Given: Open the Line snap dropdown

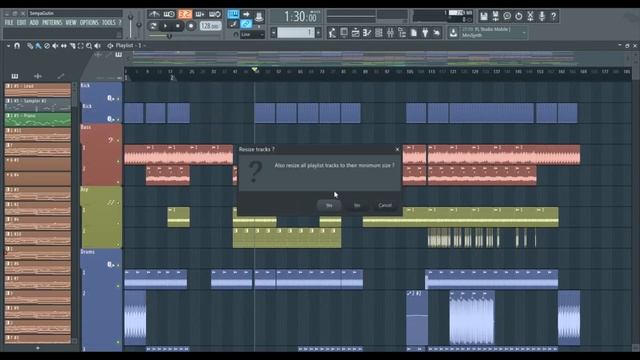Looking at the screenshot, I should (252, 35).
